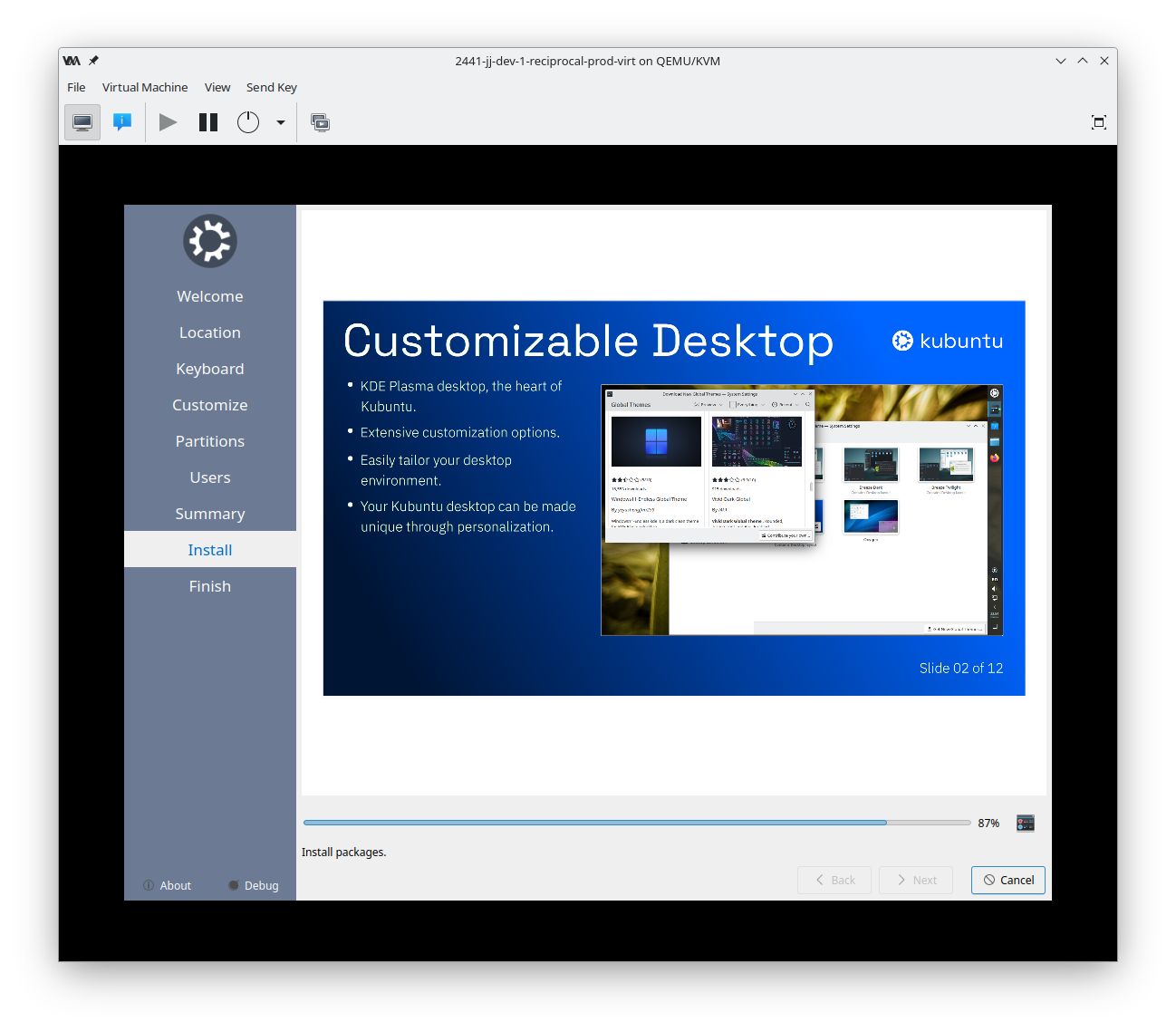Click the desktop screenshot in the slide
The width and height of the screenshot is (1176, 1031).
[x=802, y=510]
